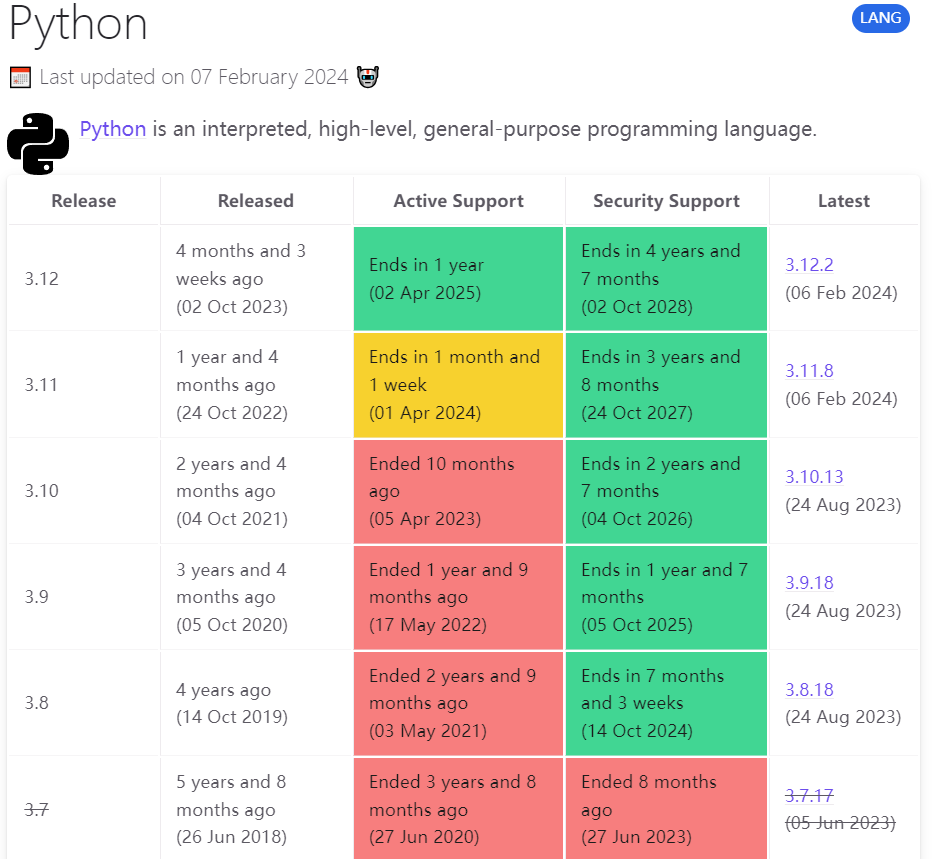Select the 3.9 release cell

[x=84, y=597]
